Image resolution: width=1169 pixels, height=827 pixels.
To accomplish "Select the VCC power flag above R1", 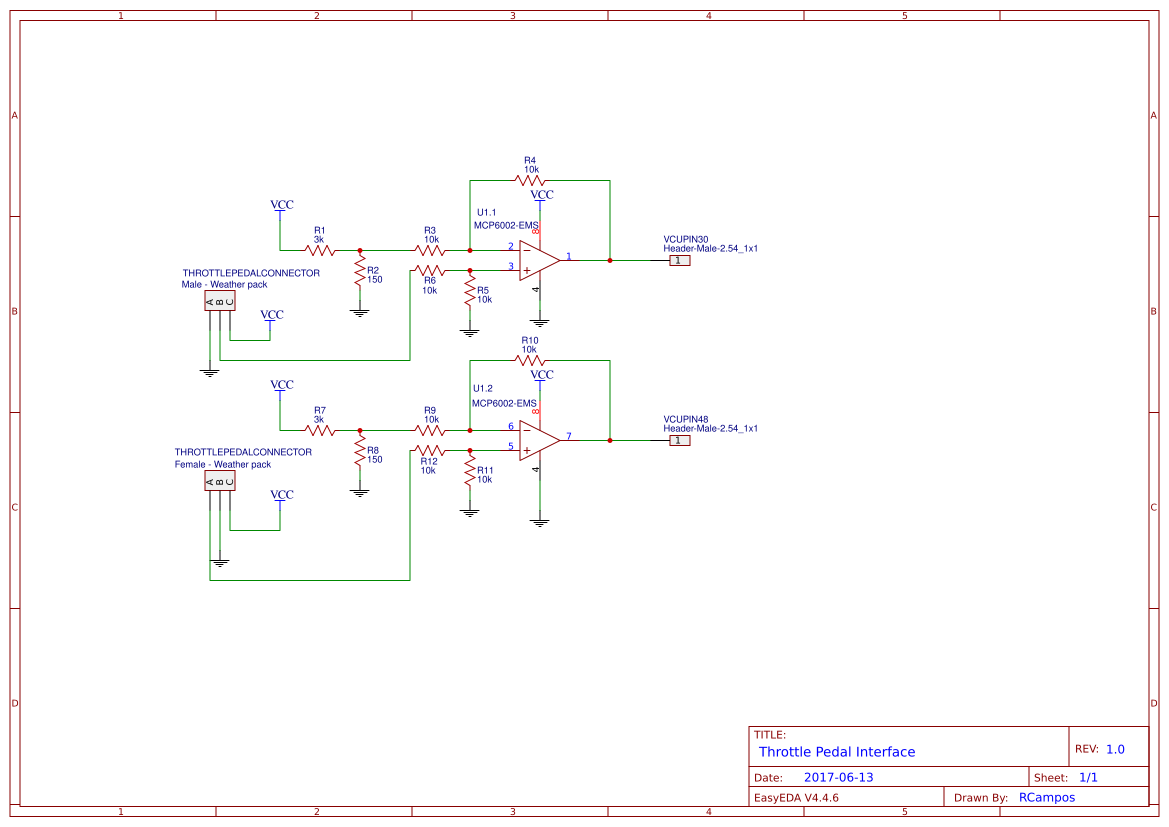I will tap(282, 204).
